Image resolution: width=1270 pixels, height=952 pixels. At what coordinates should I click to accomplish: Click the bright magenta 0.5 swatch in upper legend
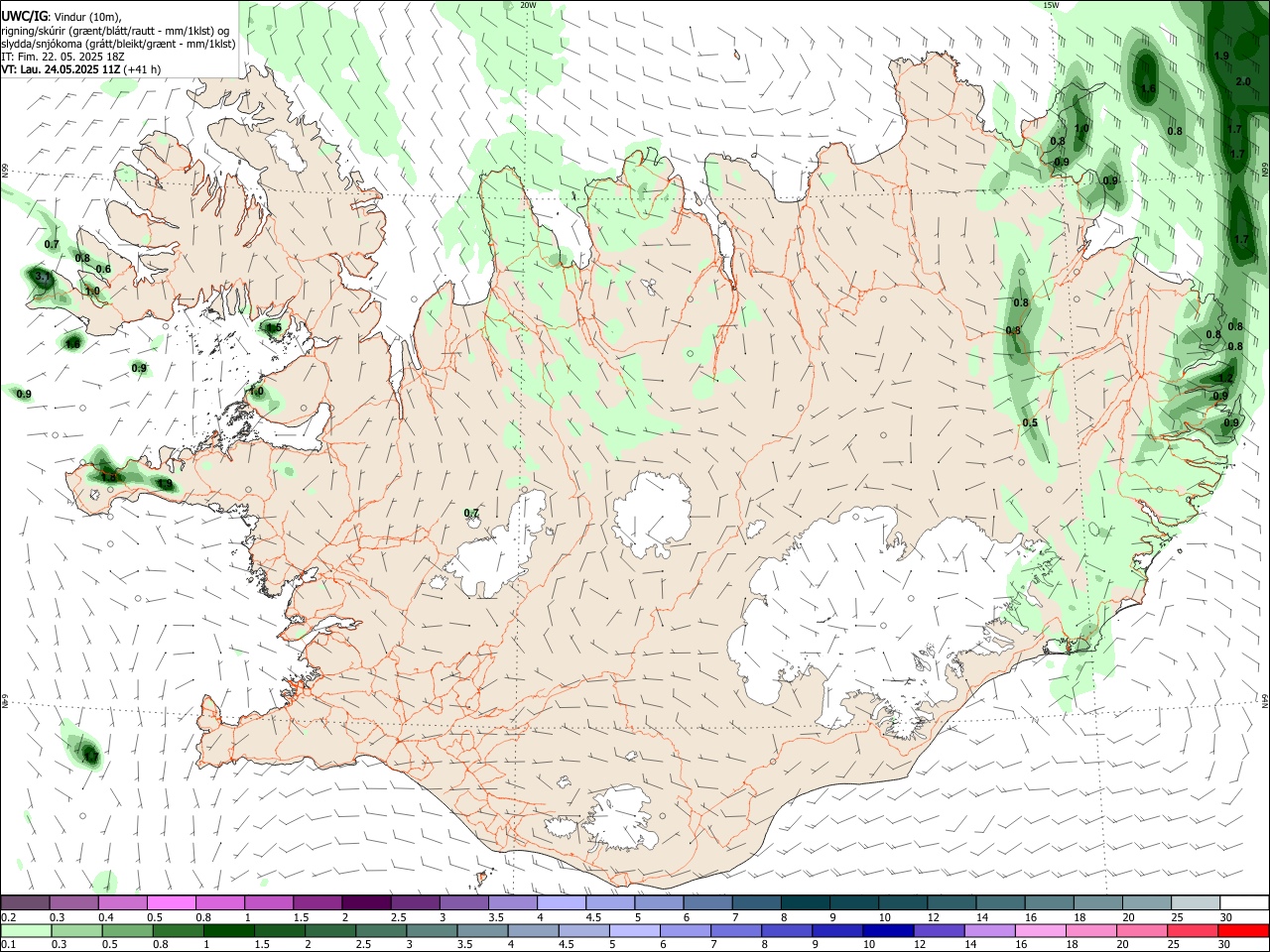click(x=171, y=902)
